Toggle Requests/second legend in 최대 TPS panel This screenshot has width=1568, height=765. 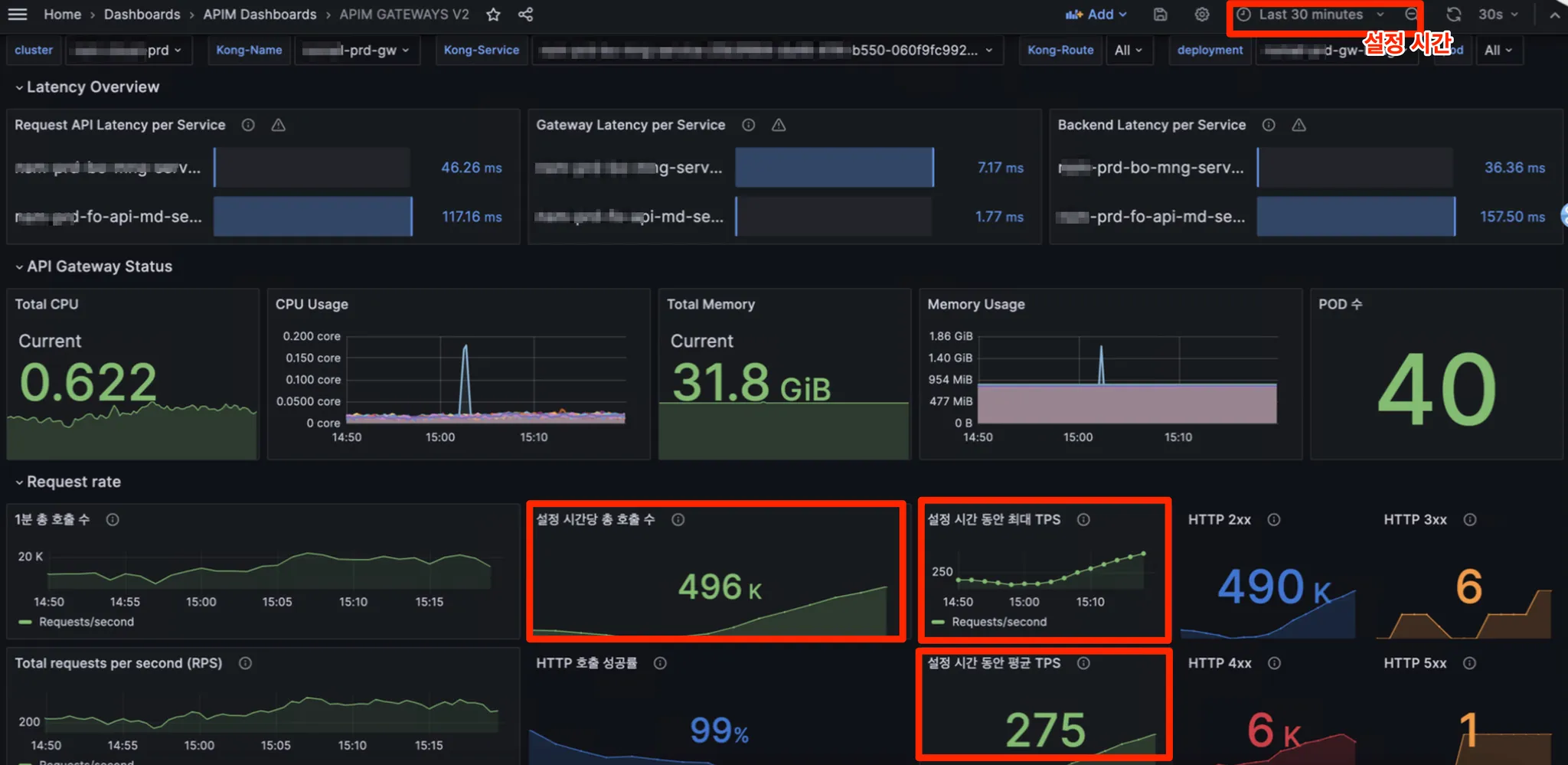coord(998,622)
